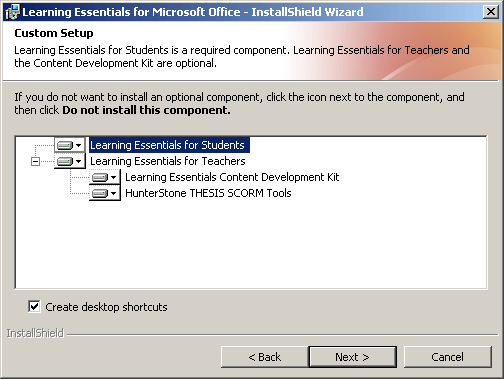Click the drive icon beside Learning Essentials for Teachers
This screenshot has width=504, height=379.
coord(65,162)
